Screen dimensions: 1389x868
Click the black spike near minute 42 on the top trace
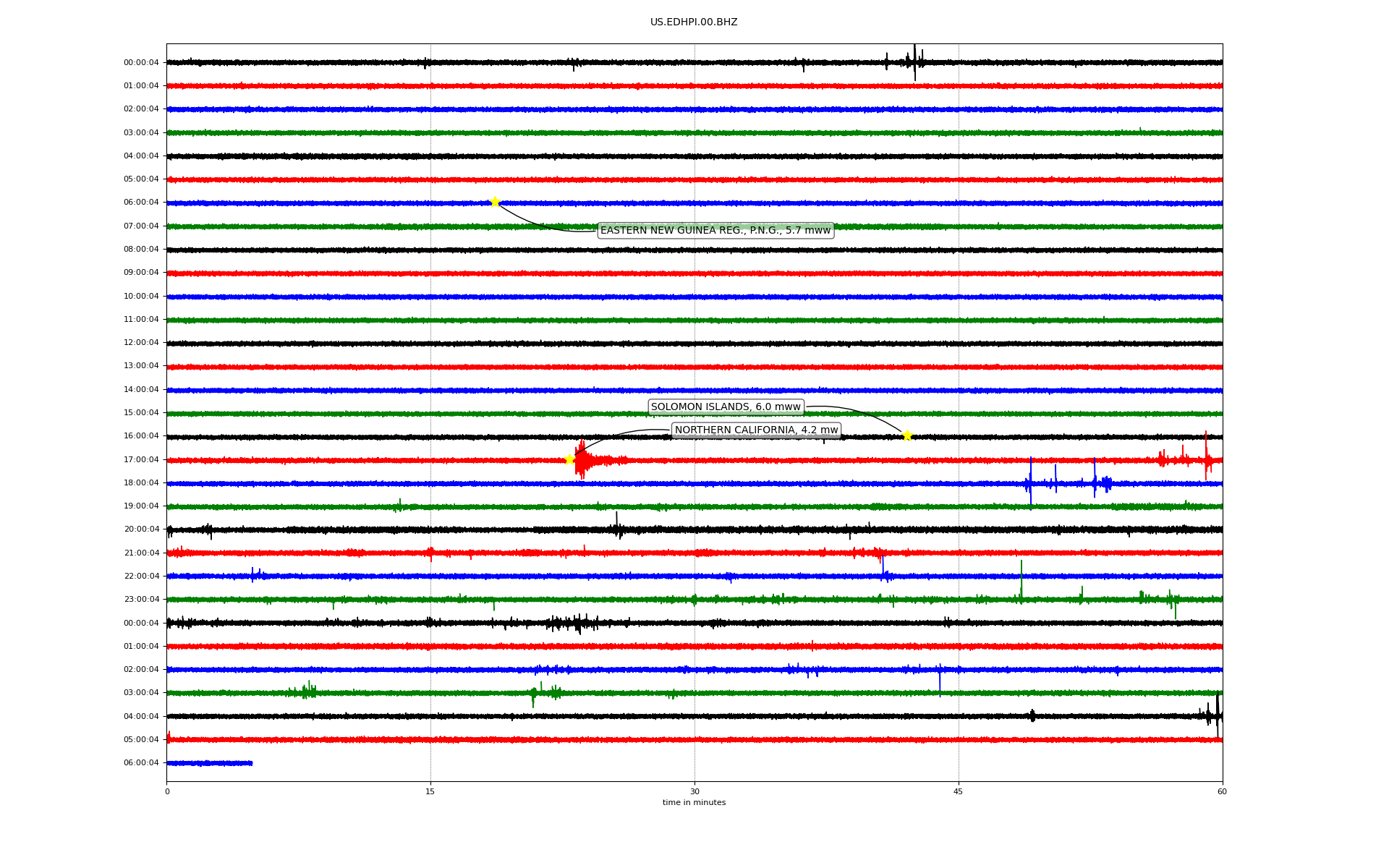click(x=914, y=61)
